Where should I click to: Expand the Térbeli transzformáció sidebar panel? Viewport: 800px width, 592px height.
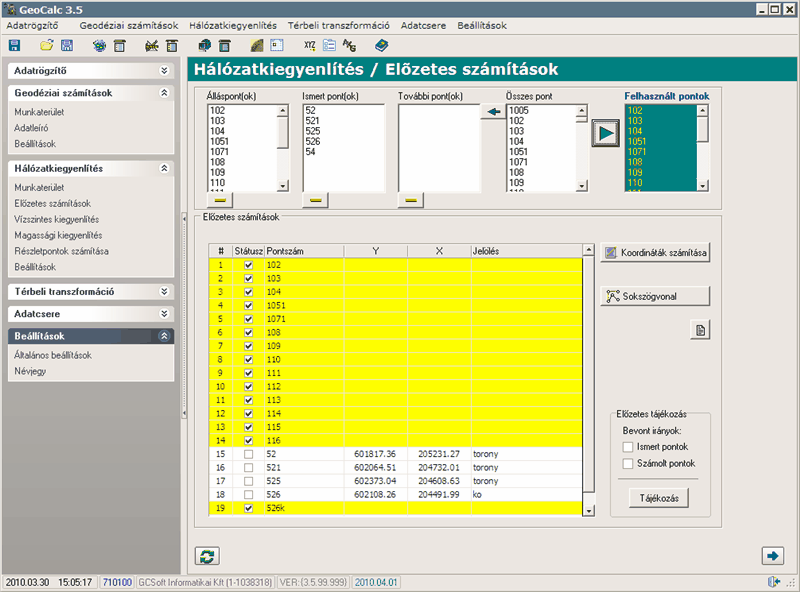point(164,291)
